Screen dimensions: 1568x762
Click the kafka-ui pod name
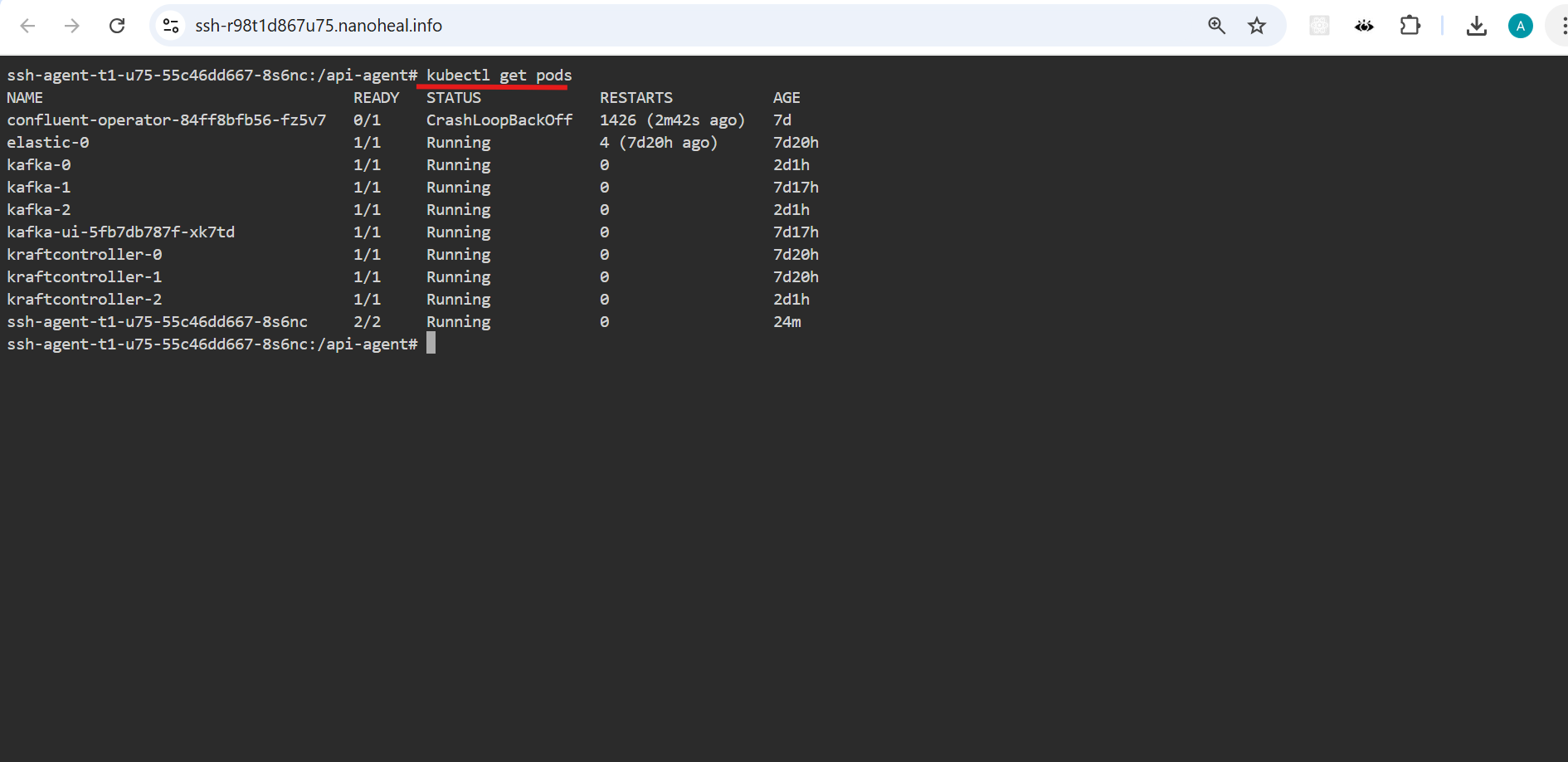[x=120, y=232]
